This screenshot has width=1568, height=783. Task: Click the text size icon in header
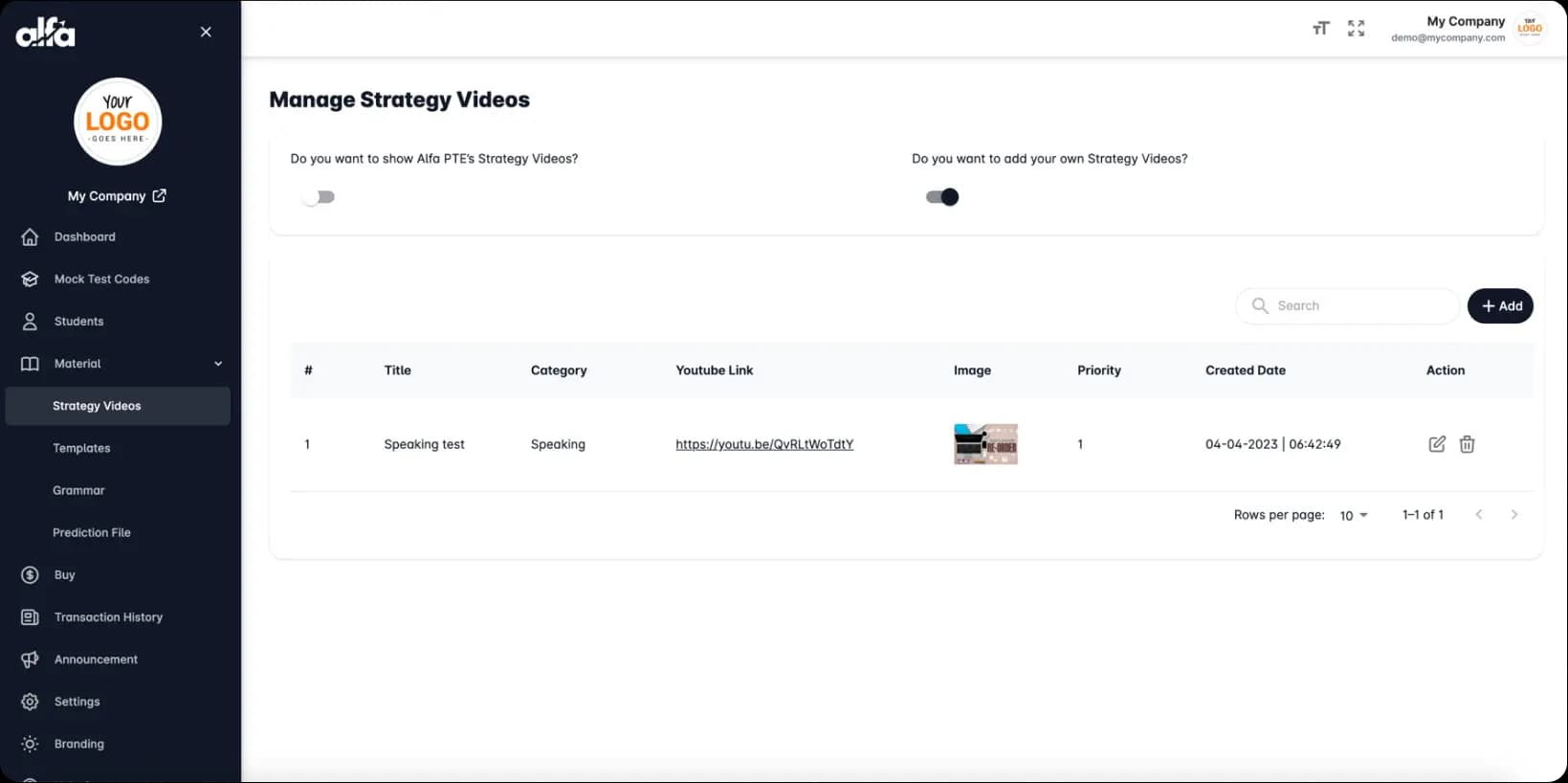[1321, 29]
